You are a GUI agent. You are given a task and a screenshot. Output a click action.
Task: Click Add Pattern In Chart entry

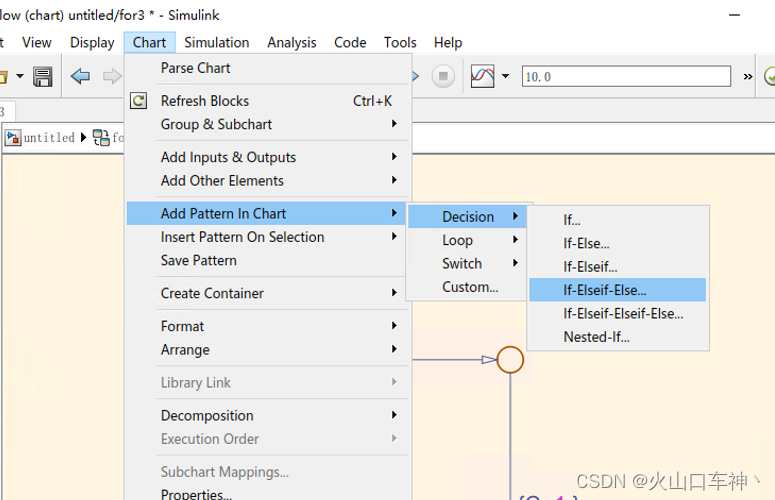(267, 213)
